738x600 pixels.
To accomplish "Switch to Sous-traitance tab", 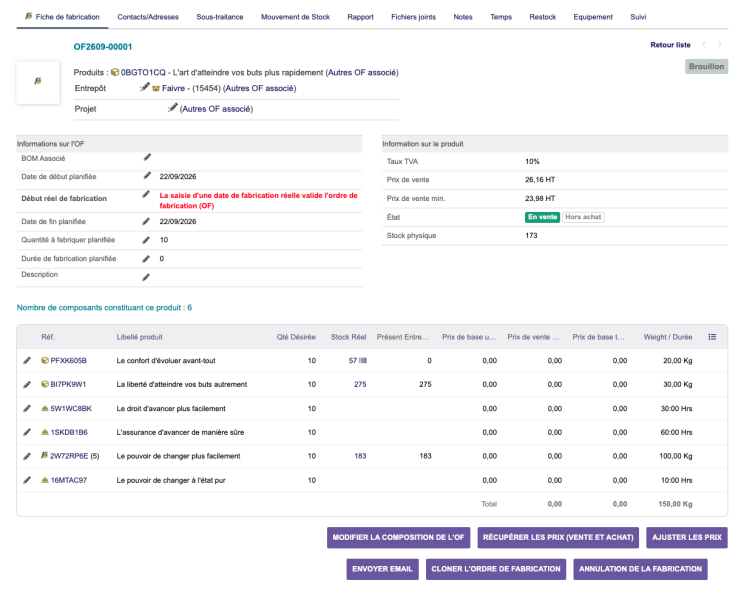I will tap(220, 17).
